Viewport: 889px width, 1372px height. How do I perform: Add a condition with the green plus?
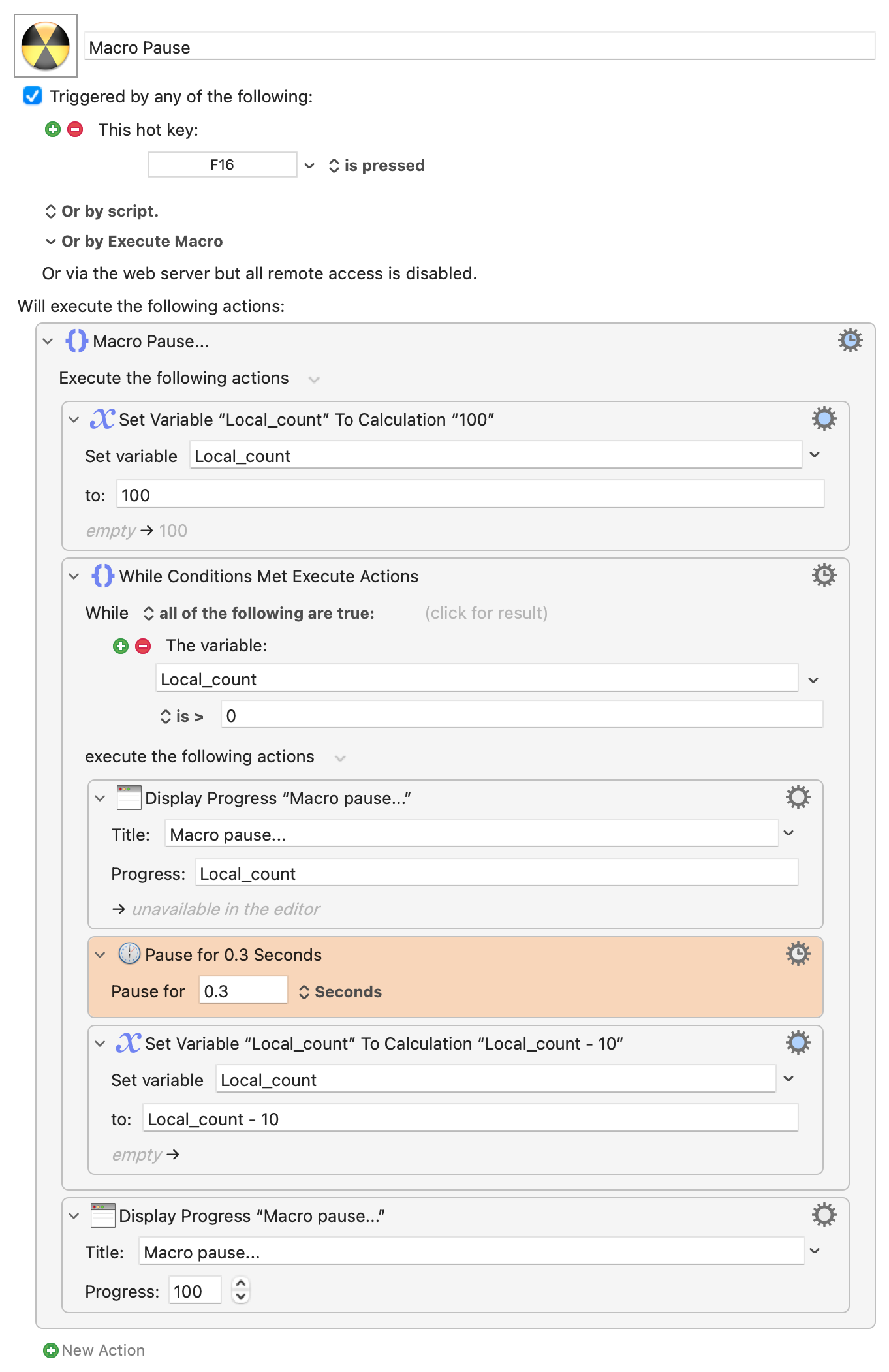coord(121,646)
